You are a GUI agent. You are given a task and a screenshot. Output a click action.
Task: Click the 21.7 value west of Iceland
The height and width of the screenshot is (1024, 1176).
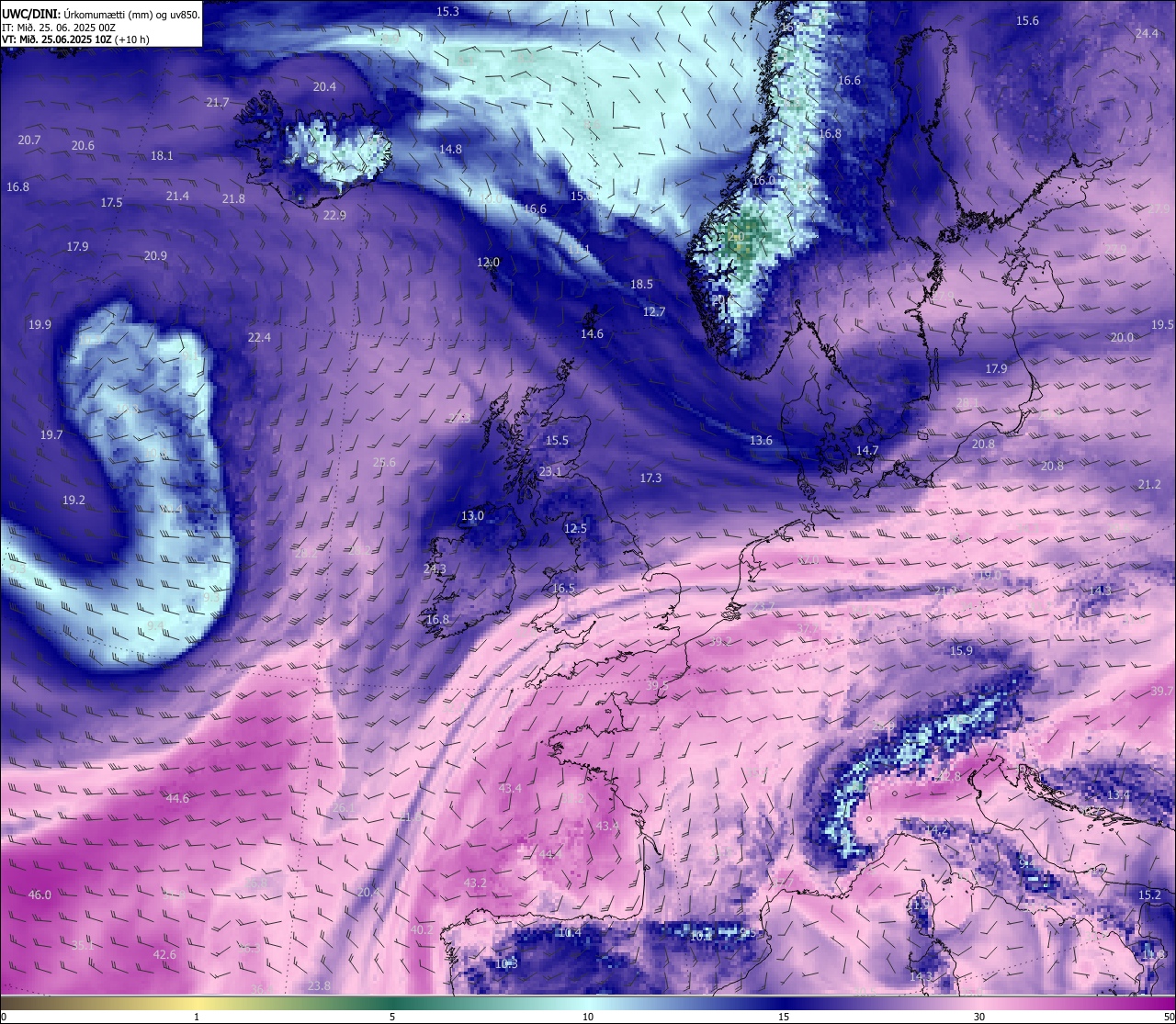(x=218, y=102)
